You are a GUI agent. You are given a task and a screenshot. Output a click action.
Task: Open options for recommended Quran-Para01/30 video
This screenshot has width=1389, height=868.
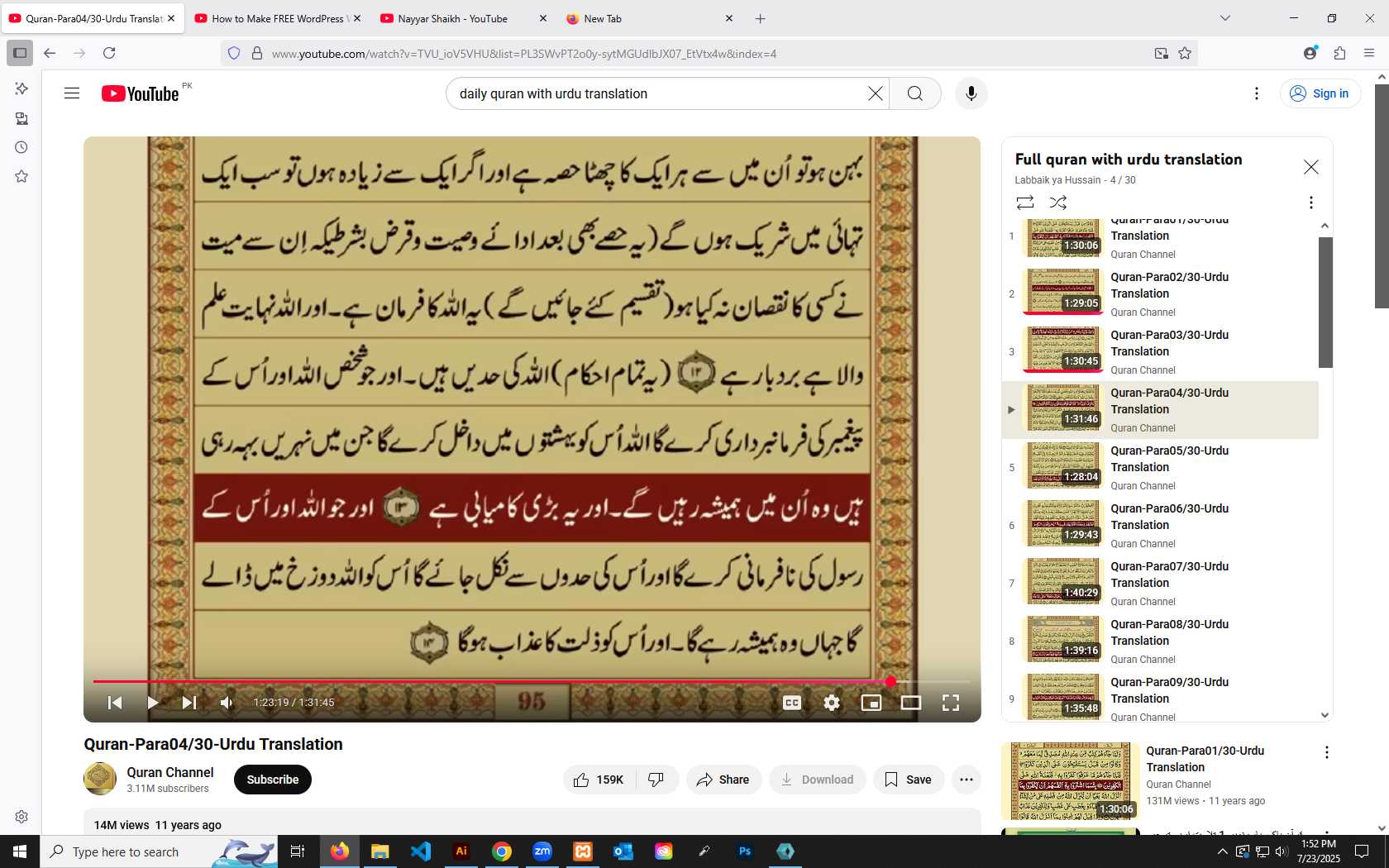point(1327,752)
